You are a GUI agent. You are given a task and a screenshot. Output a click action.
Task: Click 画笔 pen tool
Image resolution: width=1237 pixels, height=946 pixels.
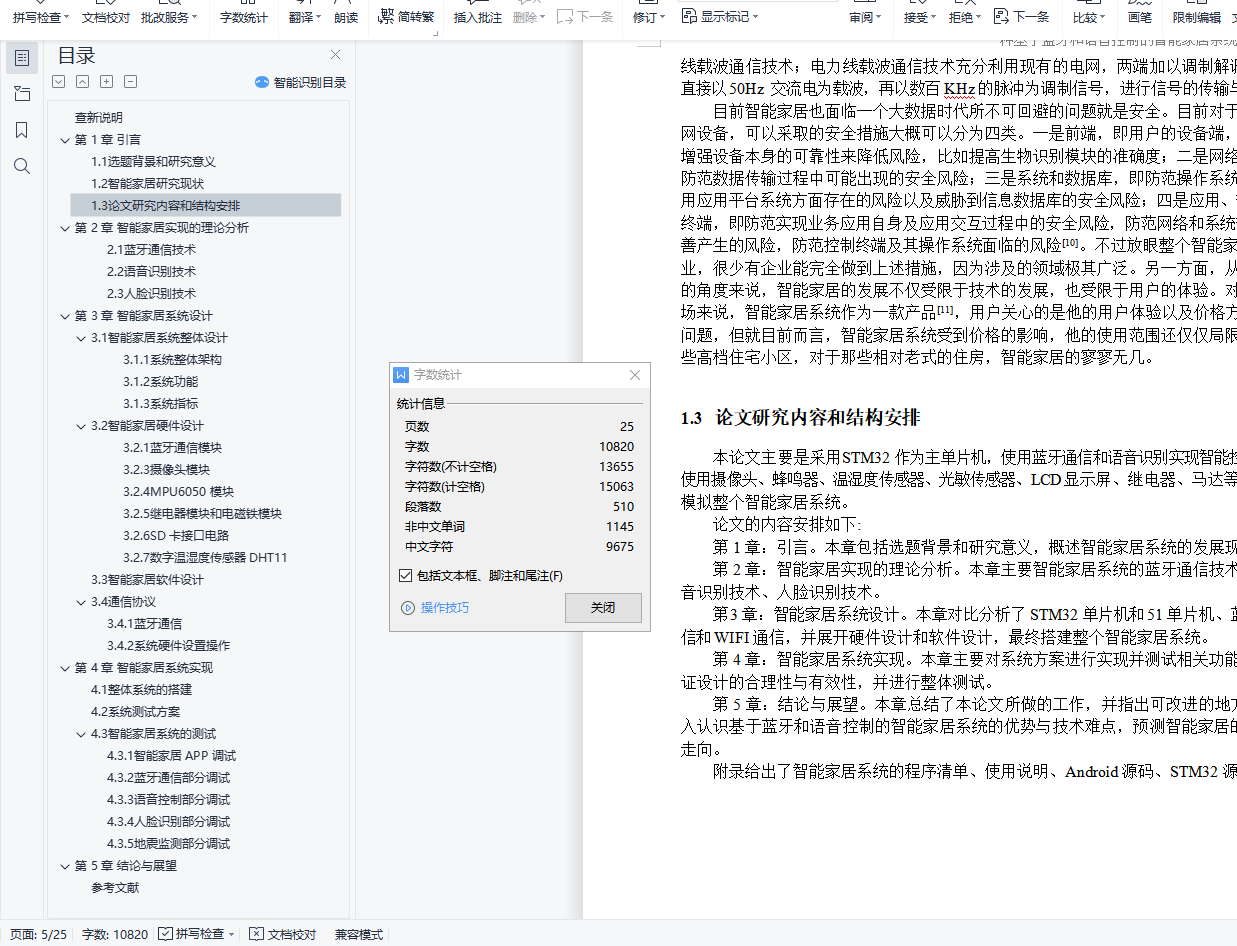(x=1140, y=17)
